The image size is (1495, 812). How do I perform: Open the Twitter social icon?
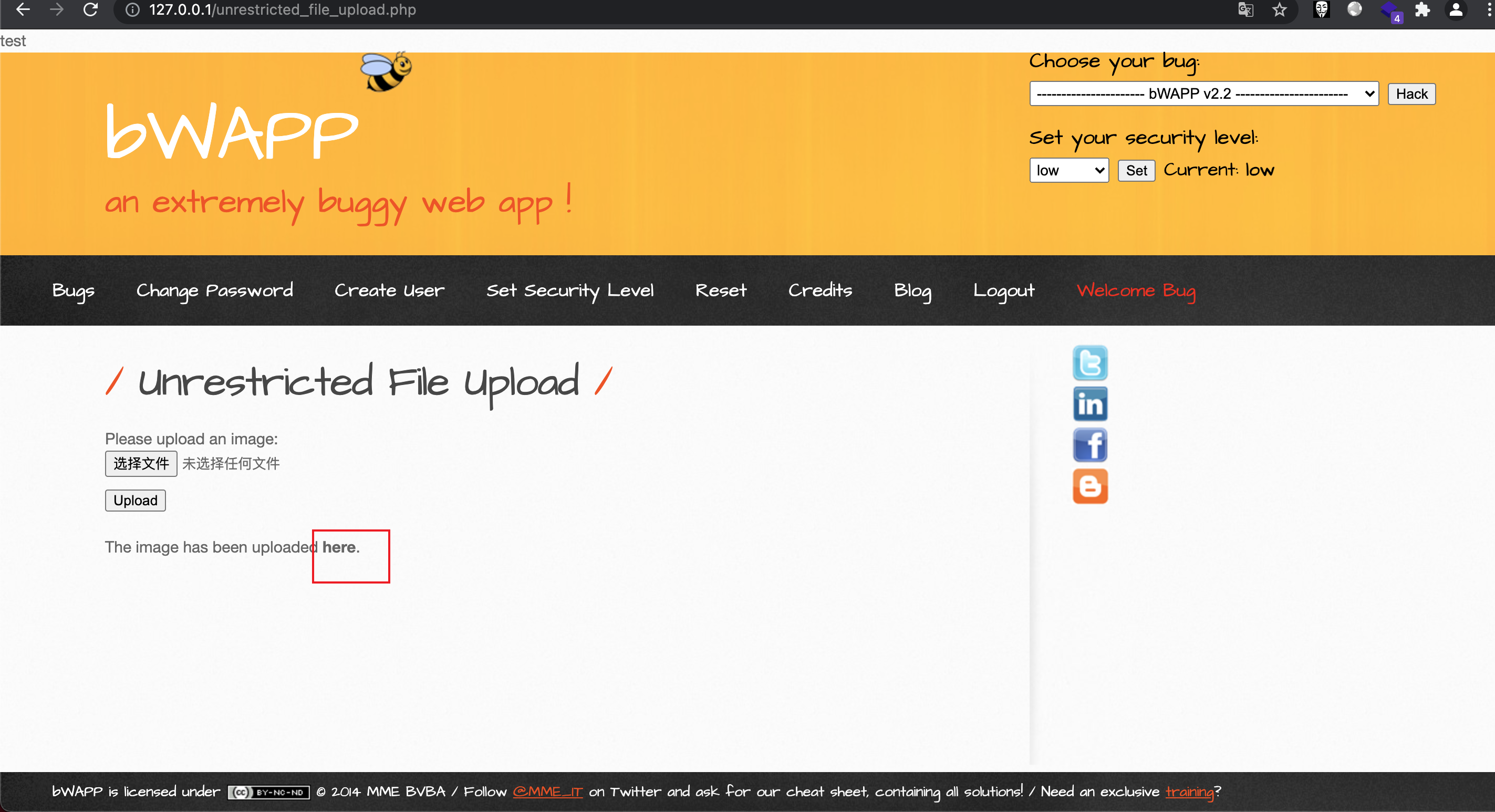(1089, 363)
